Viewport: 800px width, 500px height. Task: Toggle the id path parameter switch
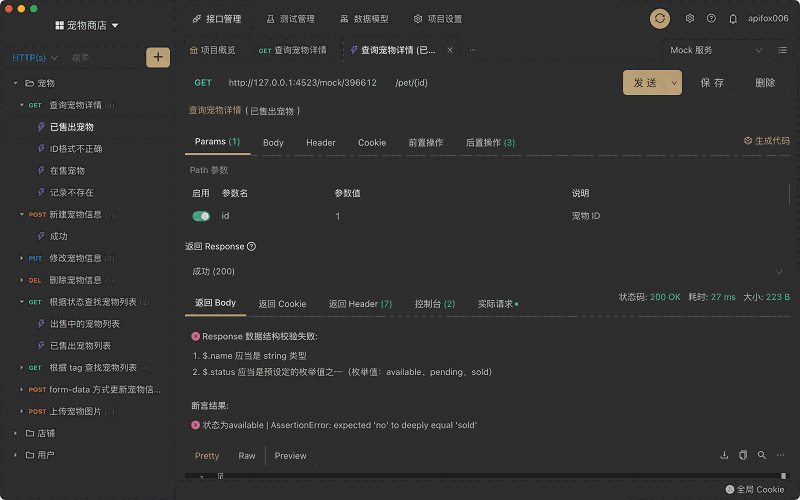tap(201, 216)
